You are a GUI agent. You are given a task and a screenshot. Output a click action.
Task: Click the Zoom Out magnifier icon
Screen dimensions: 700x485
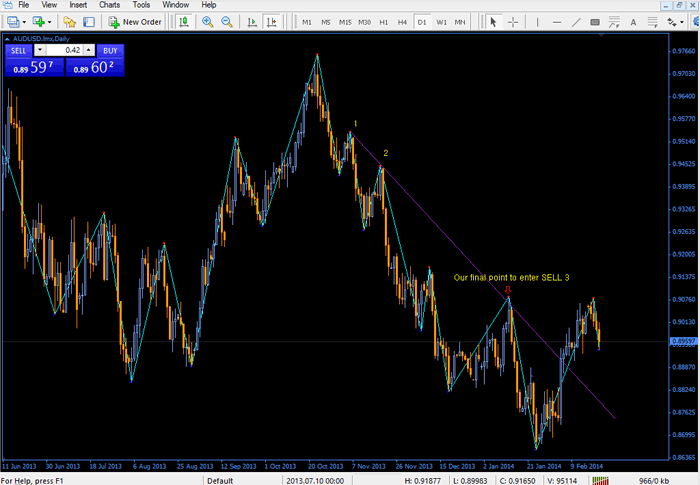pyautogui.click(x=227, y=21)
